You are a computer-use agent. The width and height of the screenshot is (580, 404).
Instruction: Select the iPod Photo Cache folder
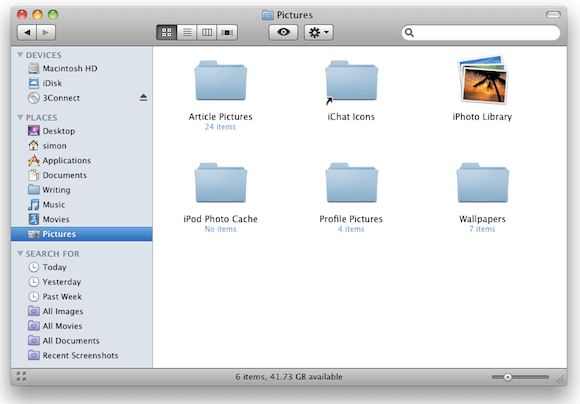pyautogui.click(x=221, y=183)
